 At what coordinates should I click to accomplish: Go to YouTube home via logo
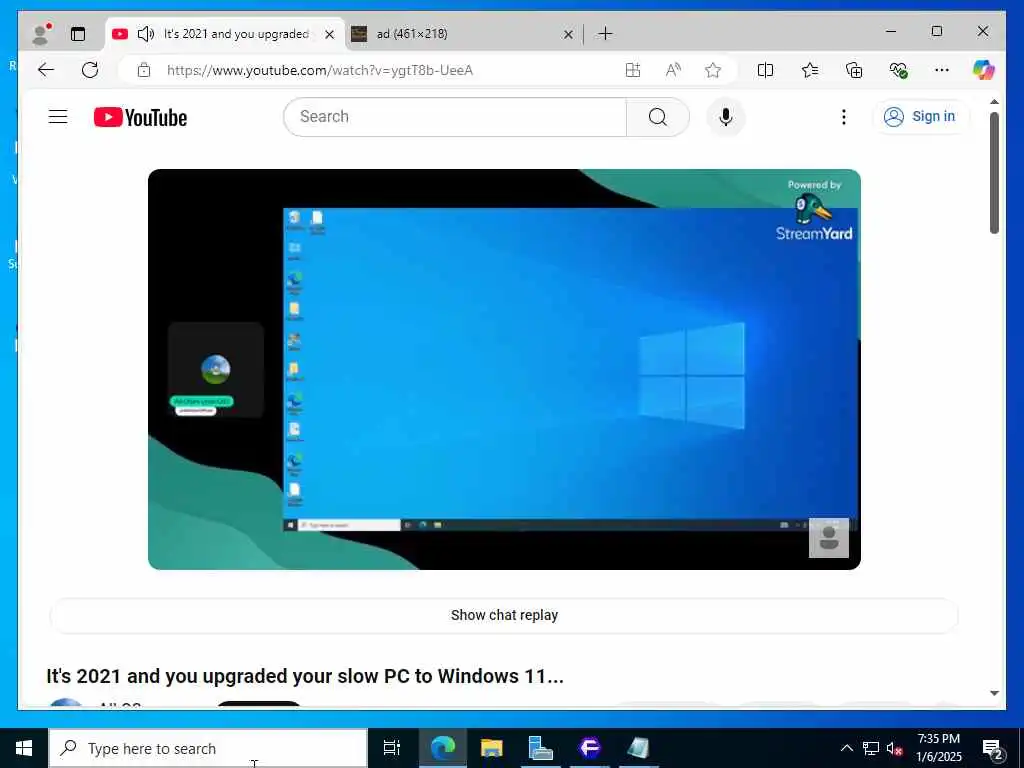[140, 118]
